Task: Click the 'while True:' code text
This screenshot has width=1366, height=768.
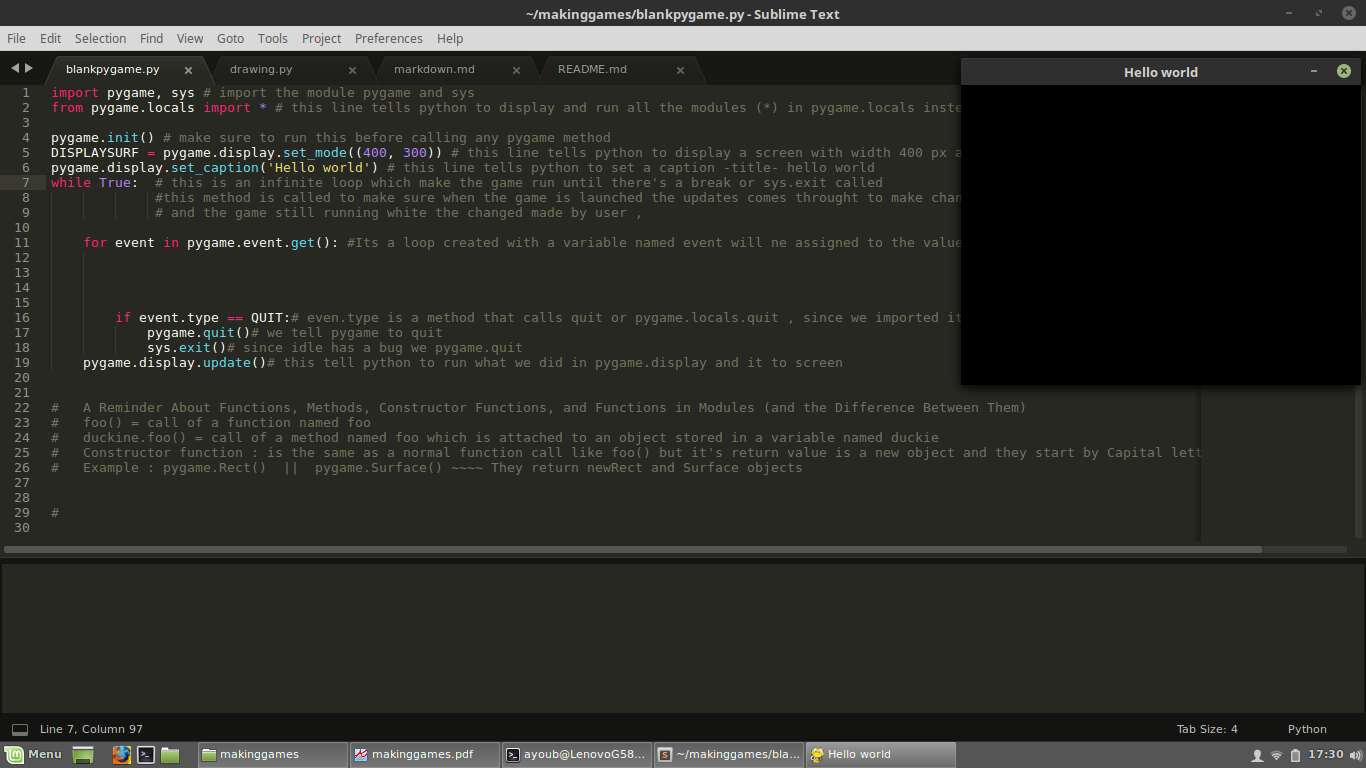Action: tap(95, 182)
